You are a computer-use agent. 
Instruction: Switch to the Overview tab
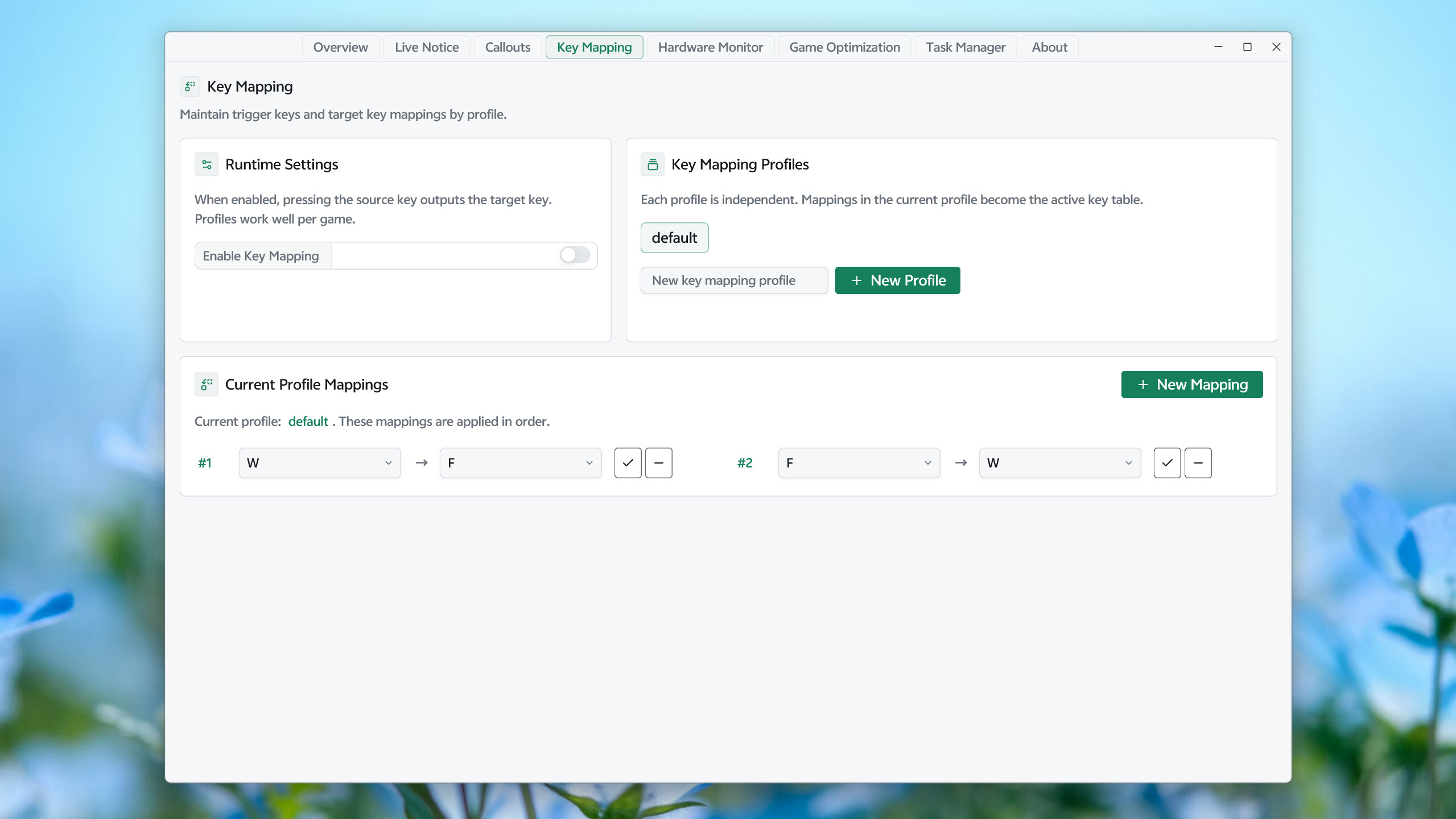click(x=340, y=47)
